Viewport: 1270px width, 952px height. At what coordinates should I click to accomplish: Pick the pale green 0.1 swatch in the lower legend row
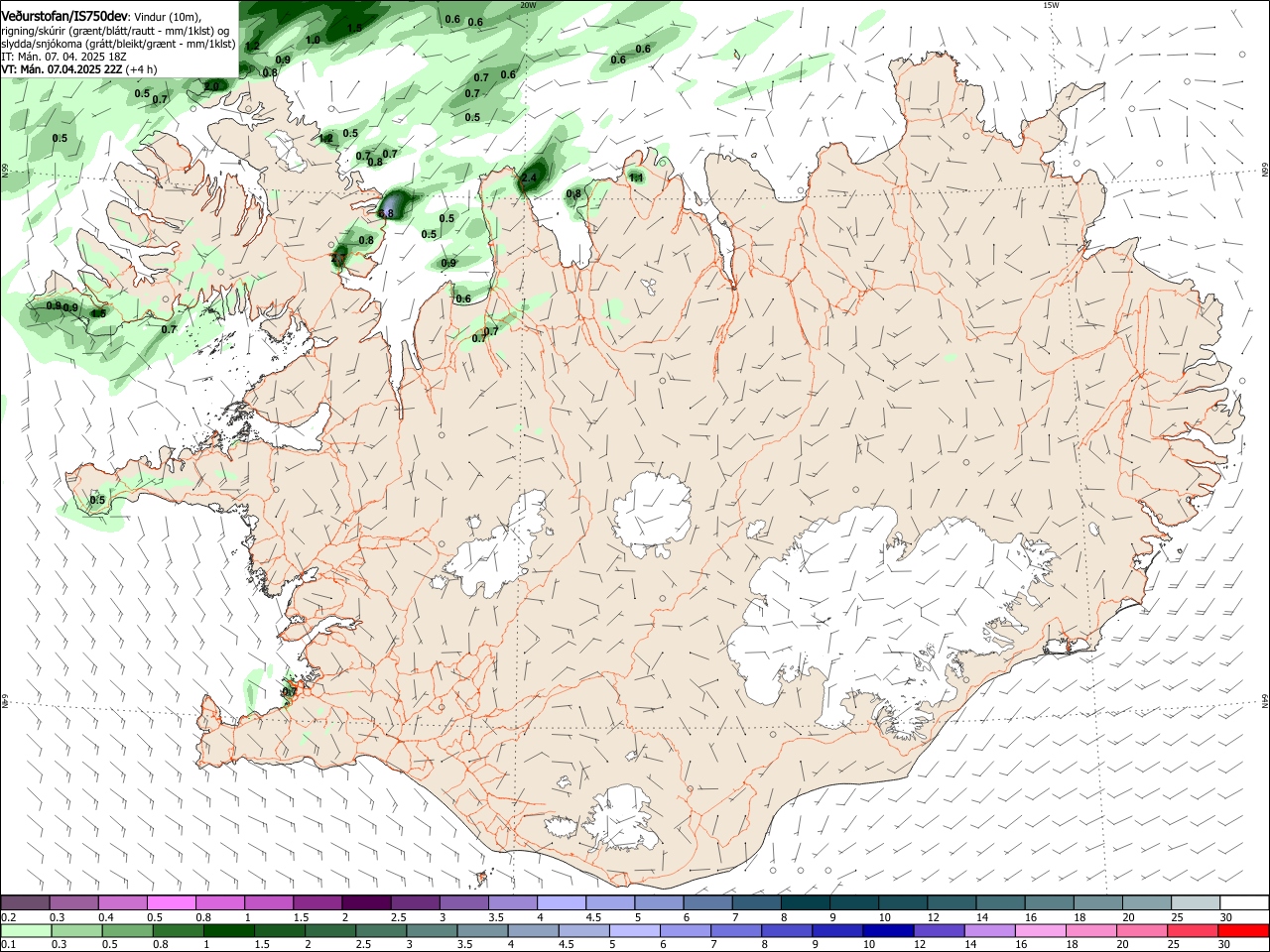[27, 930]
